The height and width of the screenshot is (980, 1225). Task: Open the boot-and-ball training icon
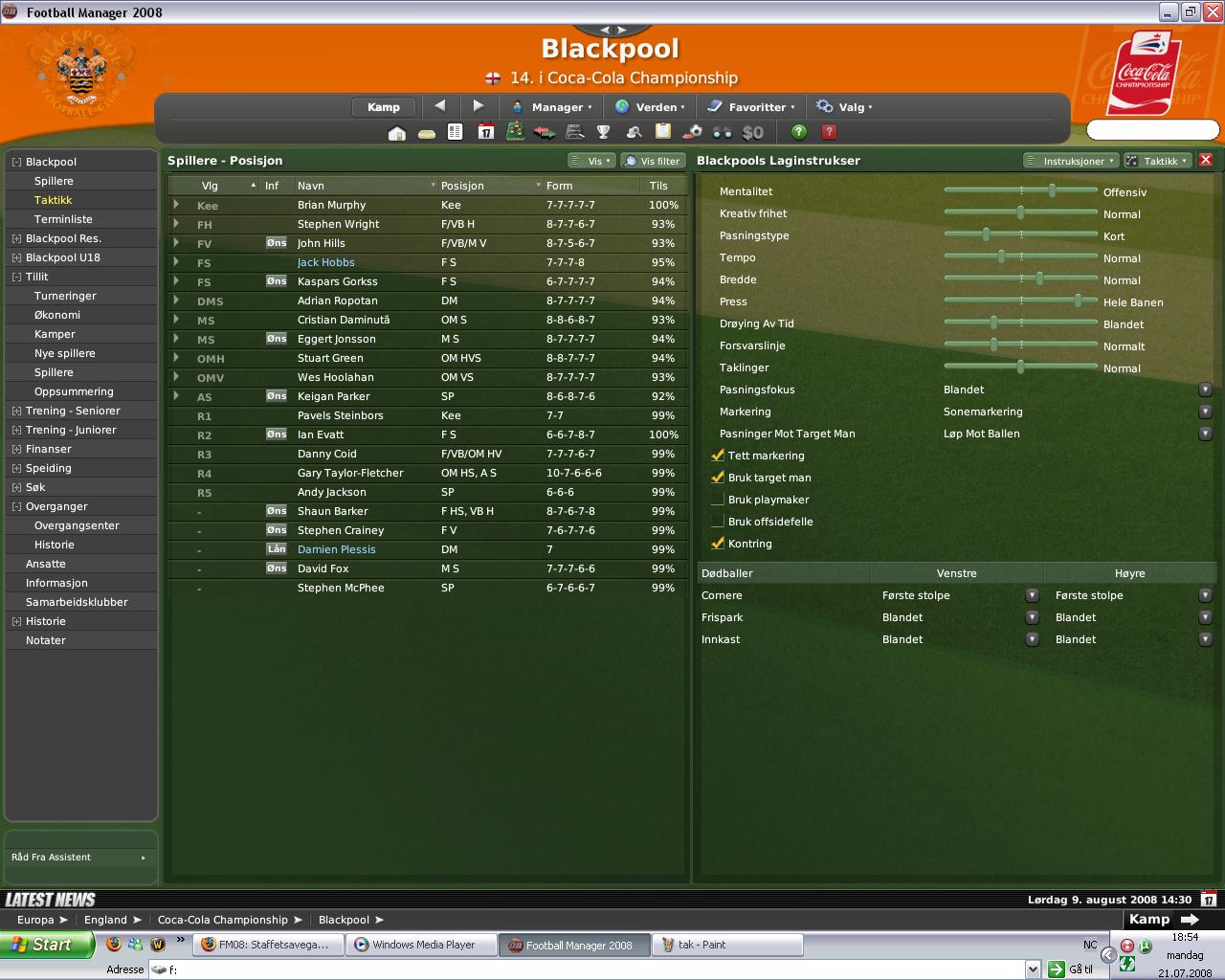coord(693,132)
